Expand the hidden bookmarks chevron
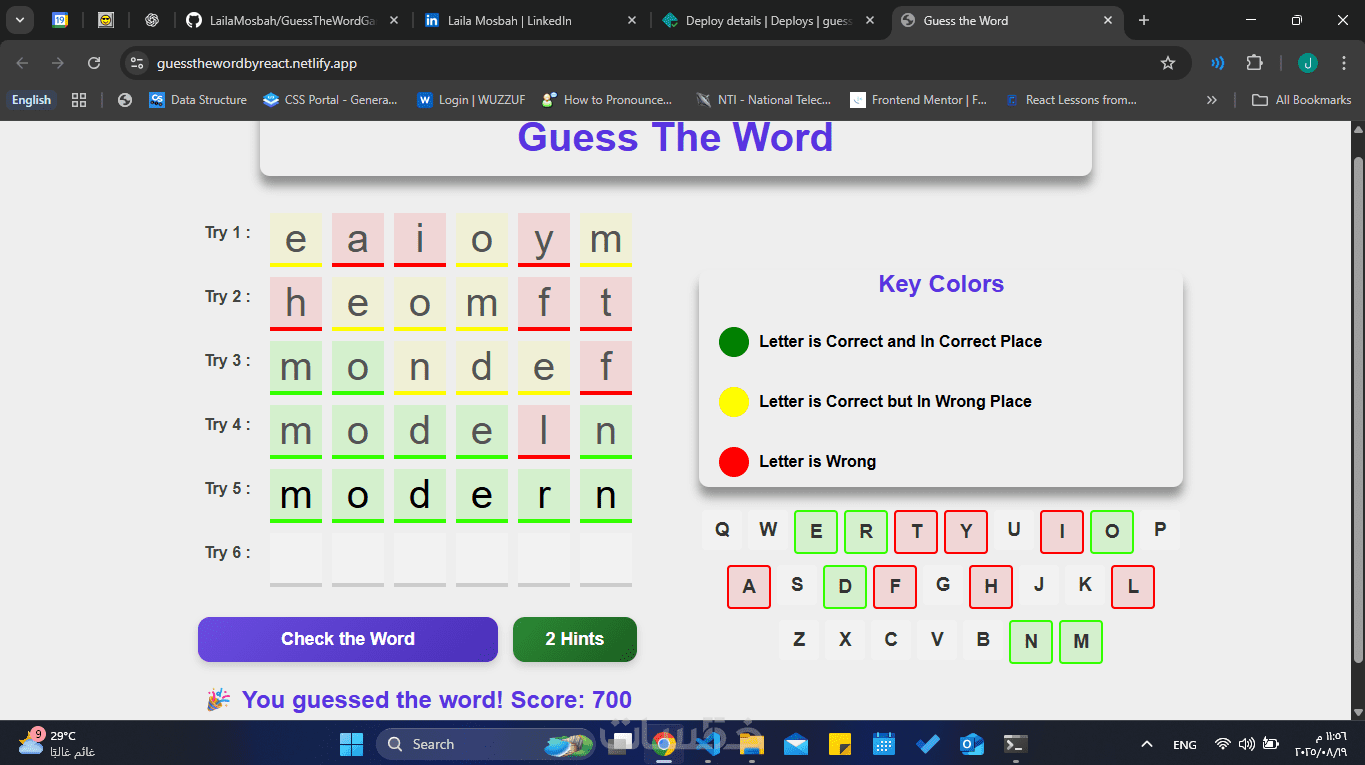Viewport: 1365px width, 765px height. (x=1212, y=100)
